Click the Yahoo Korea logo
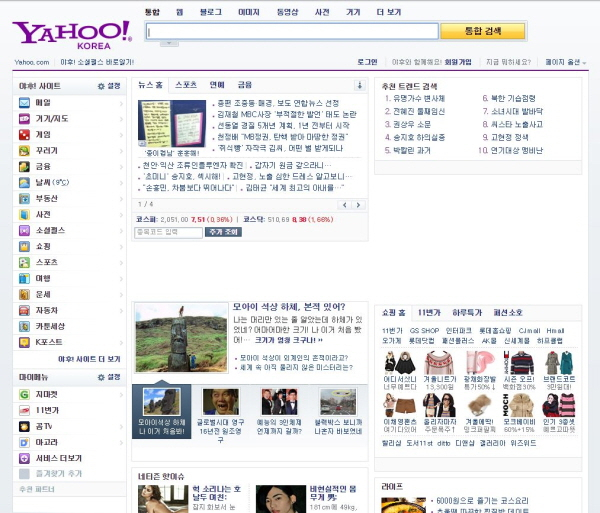Screen dimensions: 600x513 click(72, 35)
